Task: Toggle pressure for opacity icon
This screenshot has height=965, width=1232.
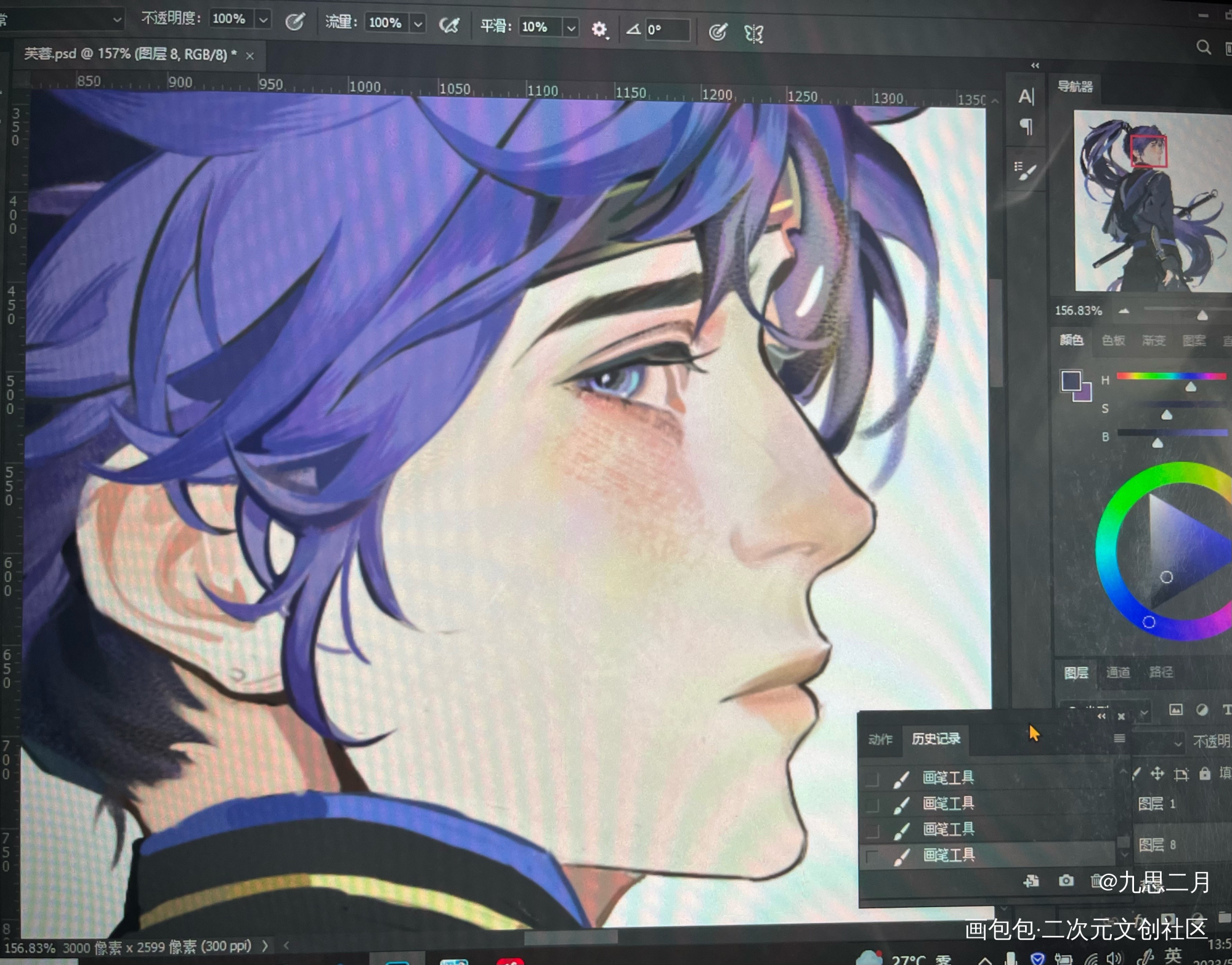Action: [294, 22]
